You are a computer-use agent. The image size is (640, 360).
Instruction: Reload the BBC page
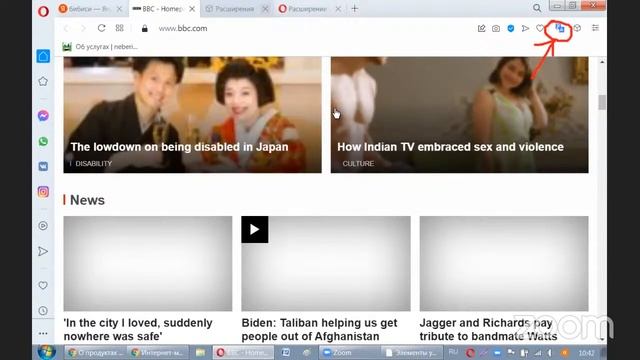[x=101, y=28]
